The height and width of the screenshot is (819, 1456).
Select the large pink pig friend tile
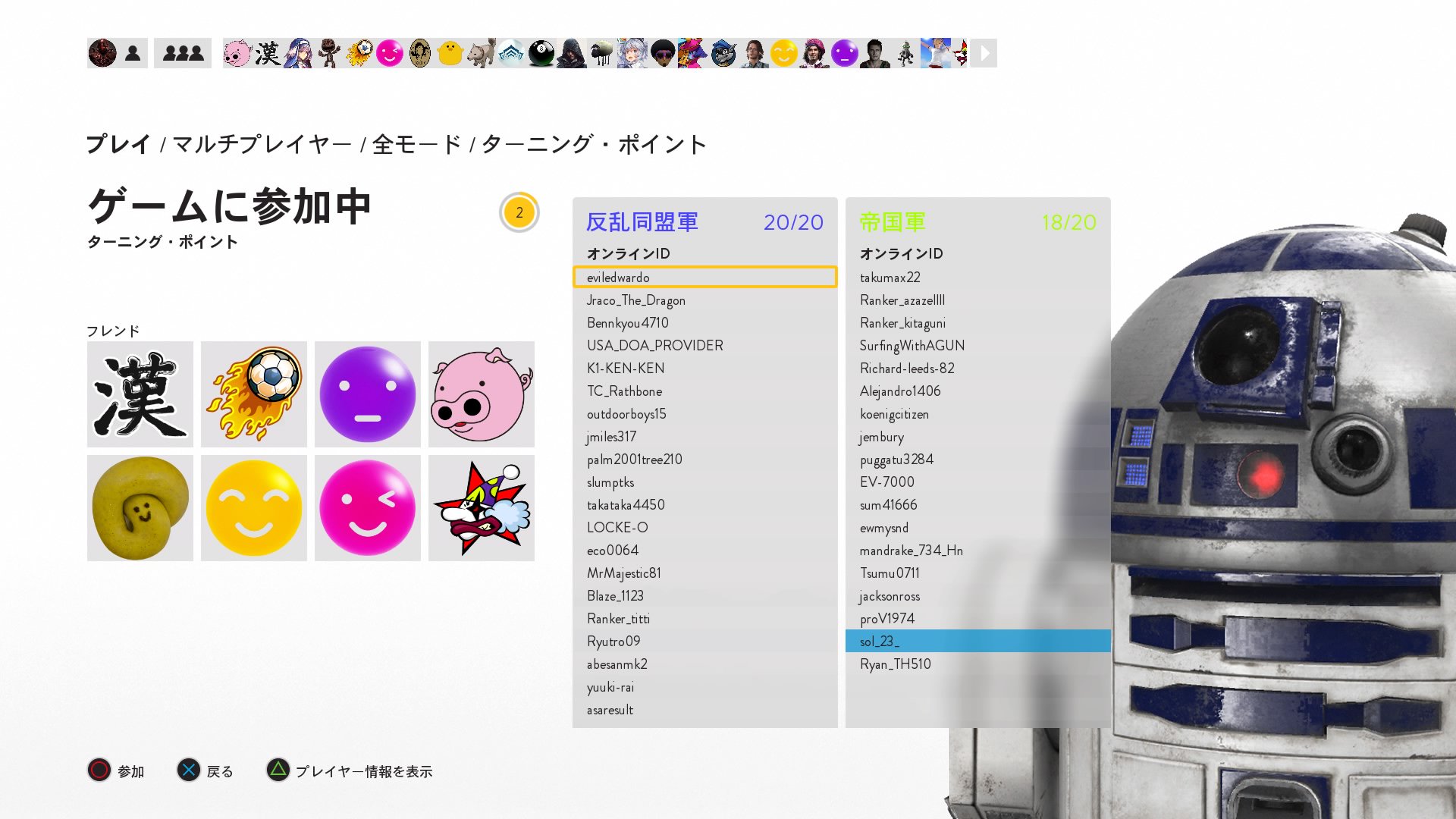click(x=482, y=394)
